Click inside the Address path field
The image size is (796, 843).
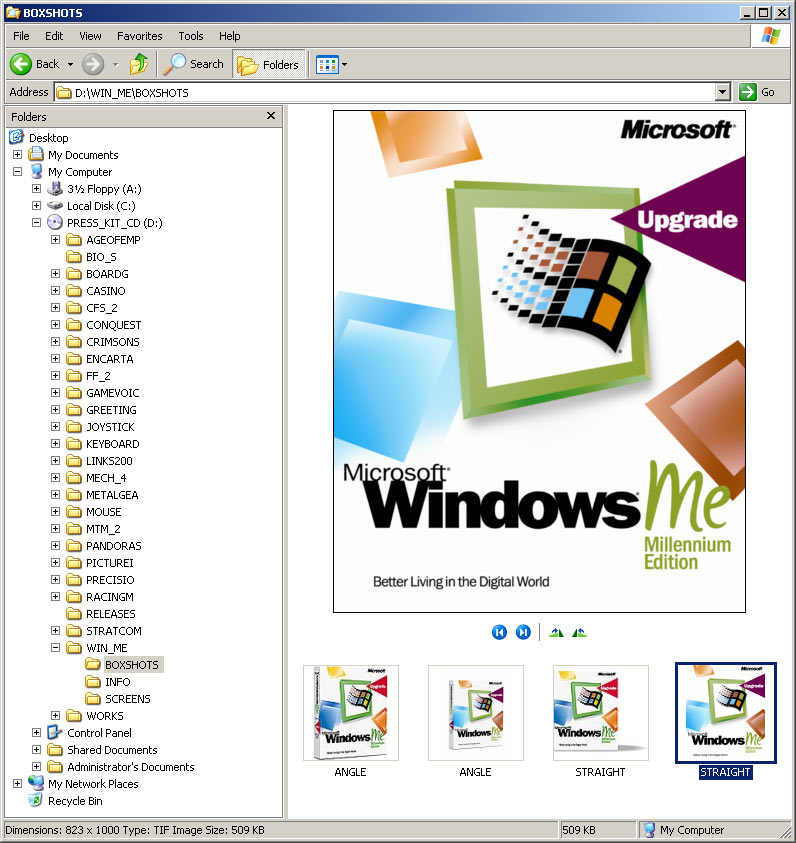coord(390,92)
